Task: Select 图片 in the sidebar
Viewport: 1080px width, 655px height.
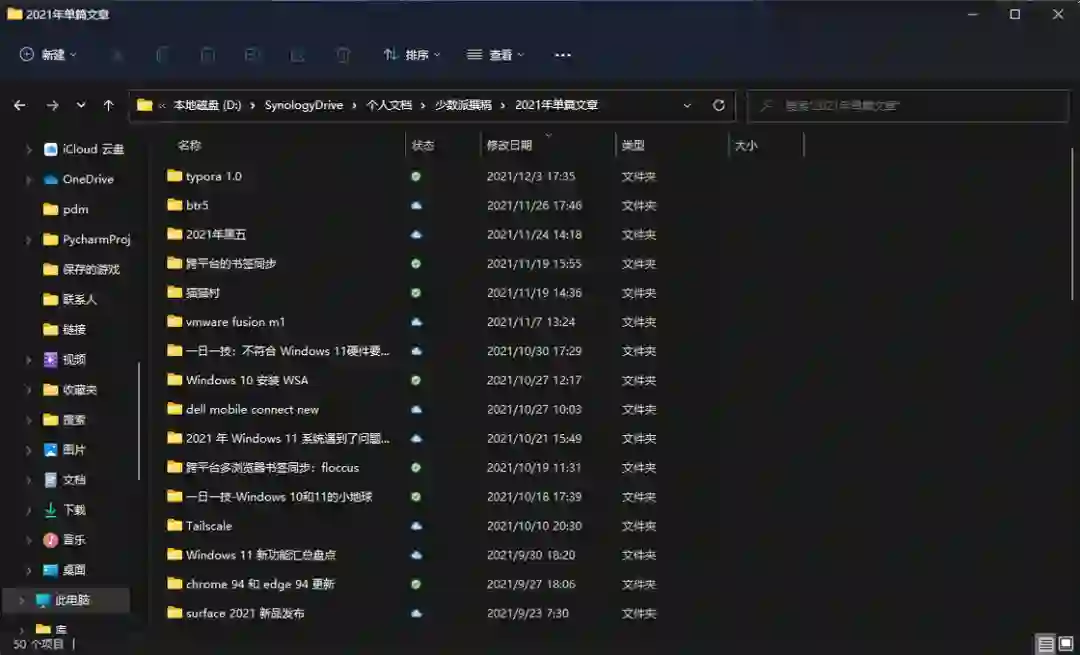Action: (65, 450)
